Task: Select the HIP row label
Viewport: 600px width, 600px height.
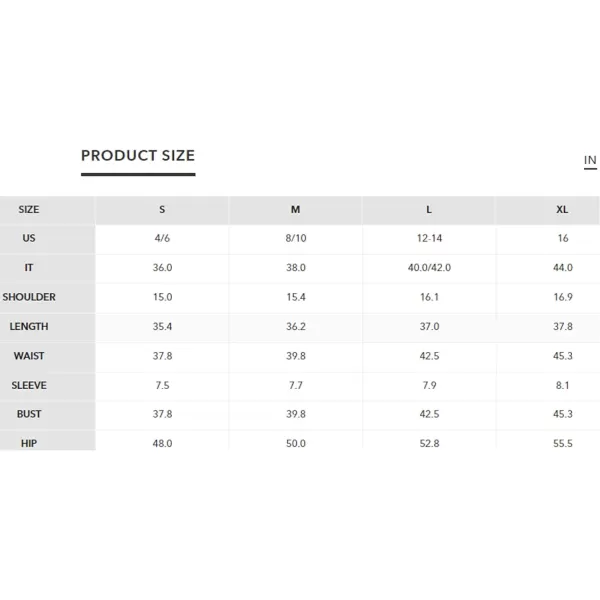Action: [29, 443]
